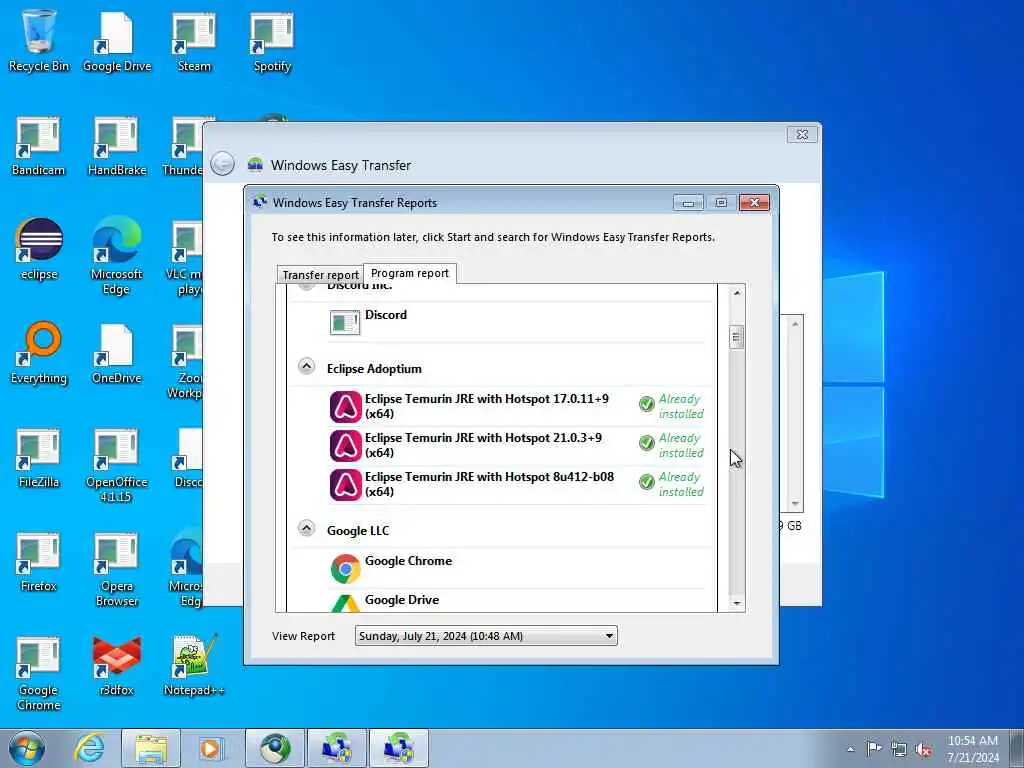Close the background Windows Easy Transfer wizard

802,134
